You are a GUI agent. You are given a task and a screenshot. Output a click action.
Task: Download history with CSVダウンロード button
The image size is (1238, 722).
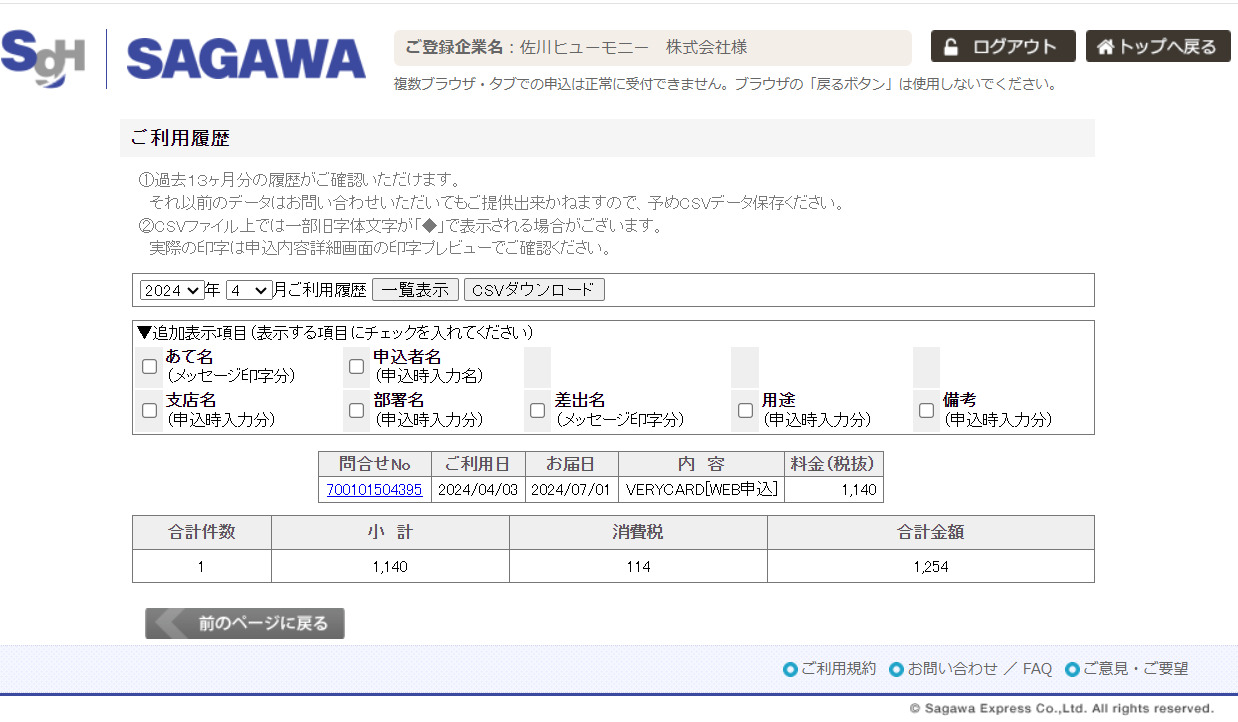(534, 290)
